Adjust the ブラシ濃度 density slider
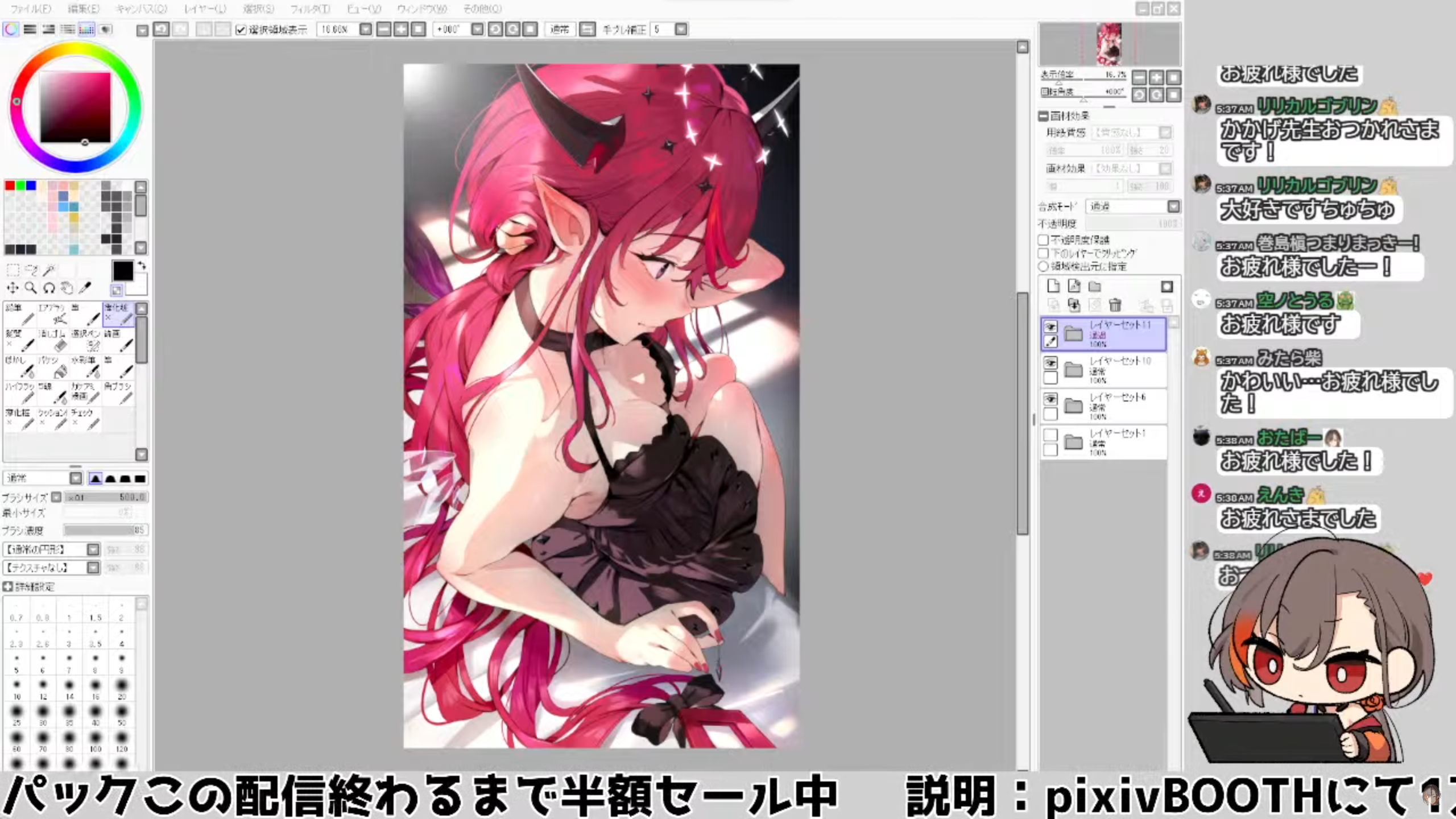This screenshot has height=819, width=1456. [x=106, y=530]
